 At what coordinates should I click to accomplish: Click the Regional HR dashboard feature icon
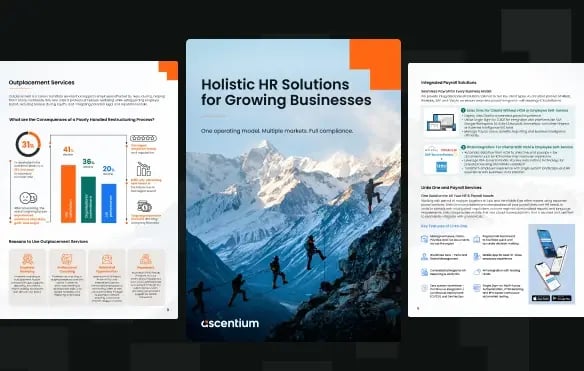(477, 239)
